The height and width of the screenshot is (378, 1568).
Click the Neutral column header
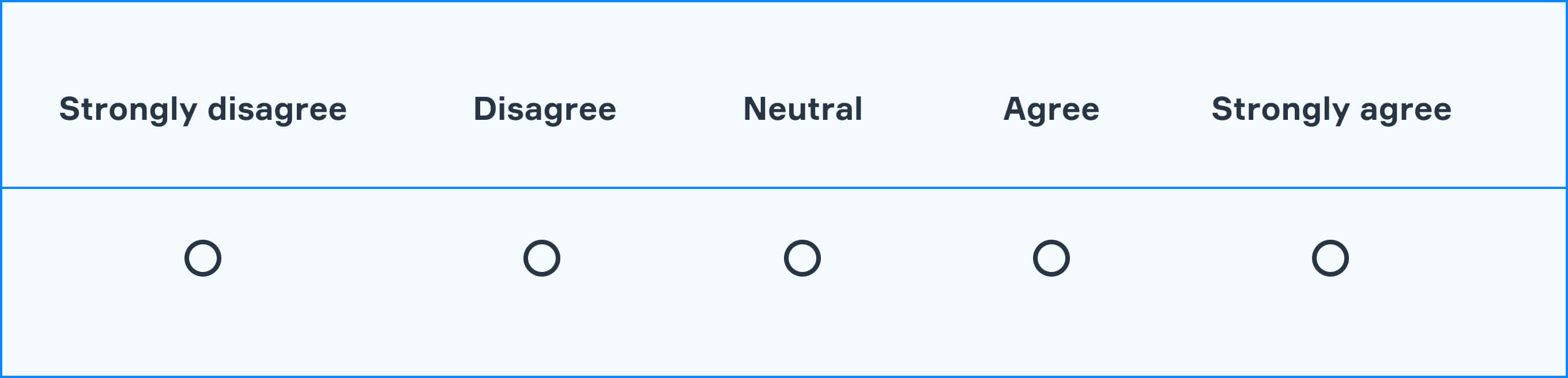(802, 109)
